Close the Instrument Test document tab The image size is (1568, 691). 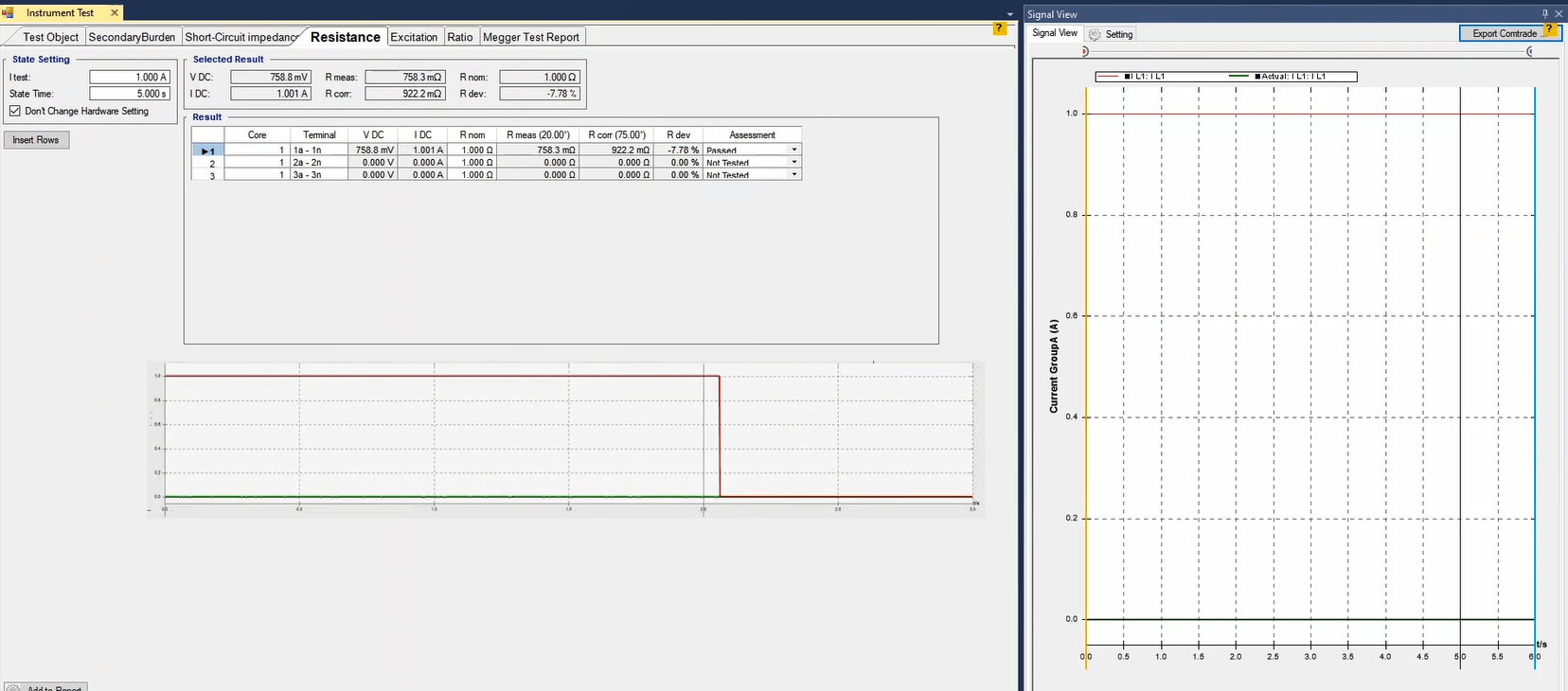pos(115,13)
